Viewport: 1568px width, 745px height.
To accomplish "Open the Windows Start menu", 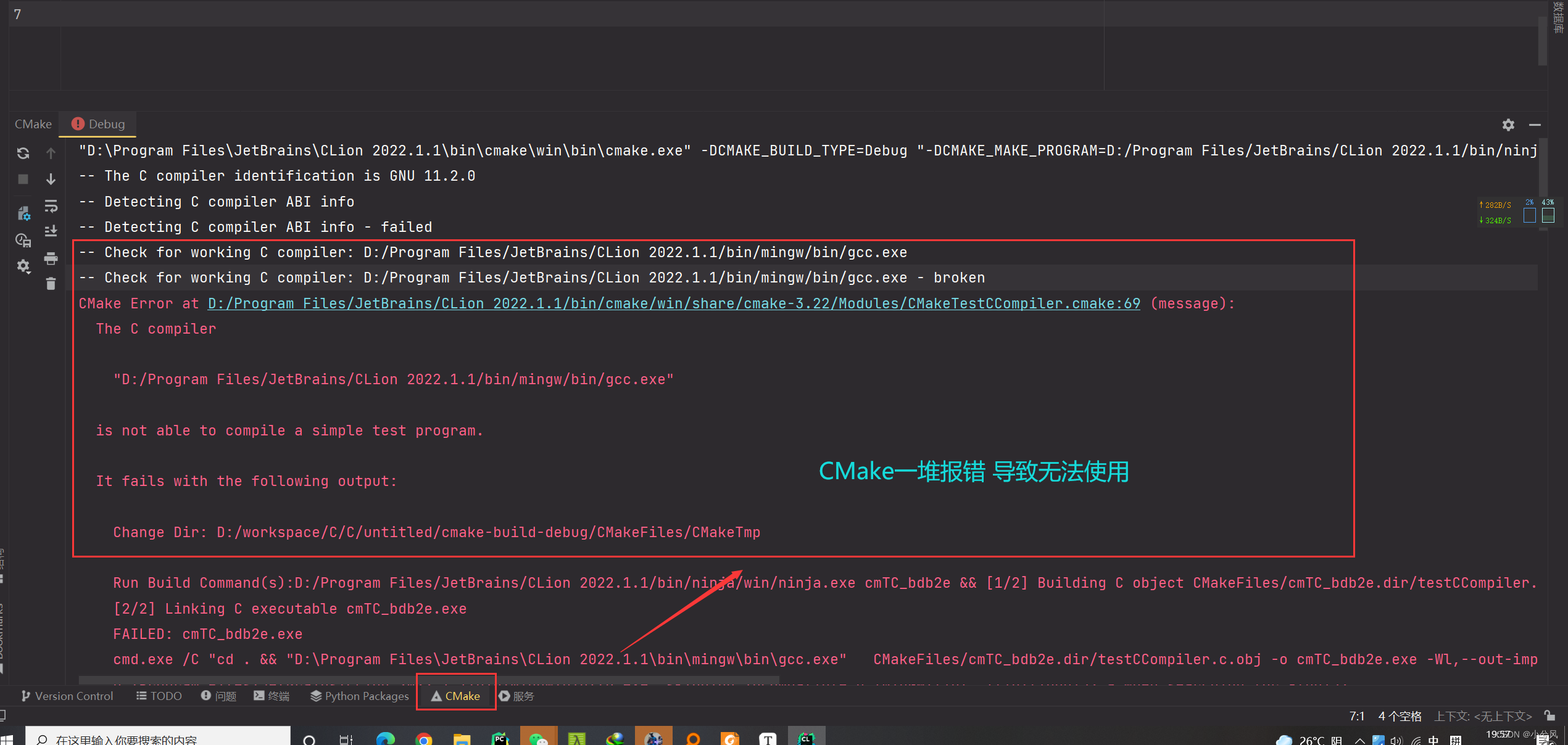I will click(x=7, y=739).
